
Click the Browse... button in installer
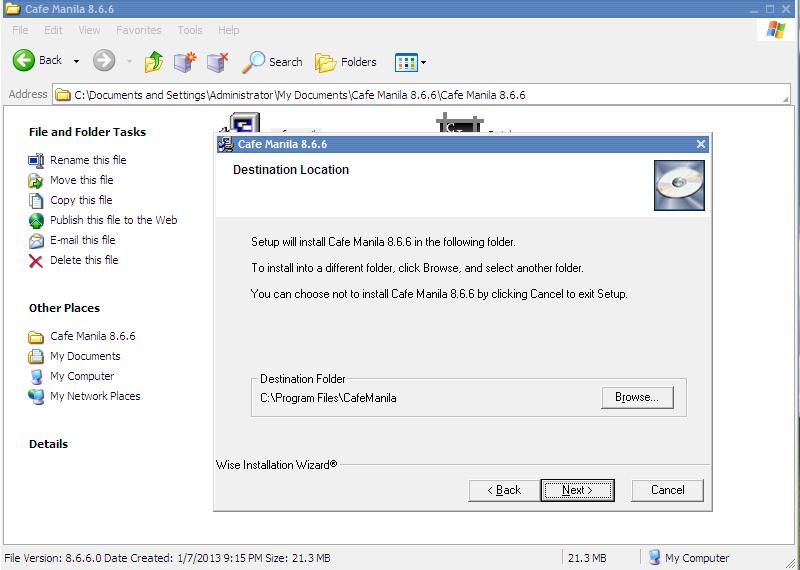(637, 398)
